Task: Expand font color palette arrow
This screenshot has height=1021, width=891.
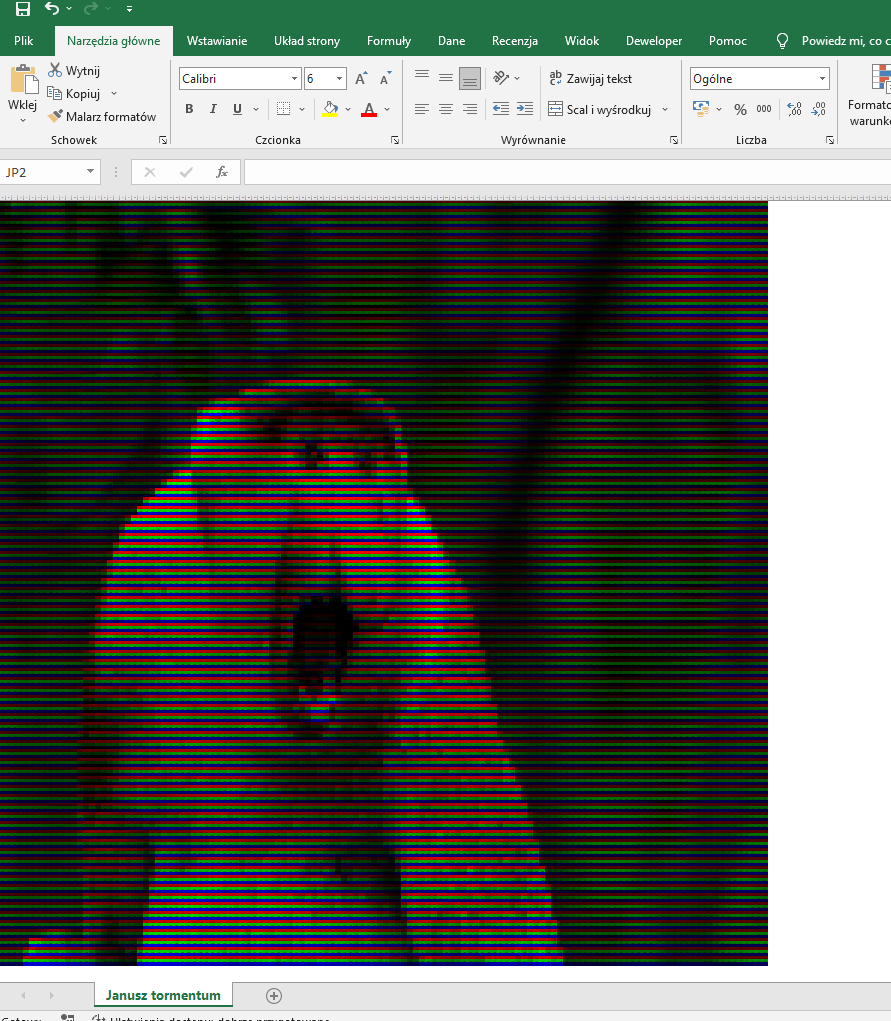Action: click(x=387, y=109)
